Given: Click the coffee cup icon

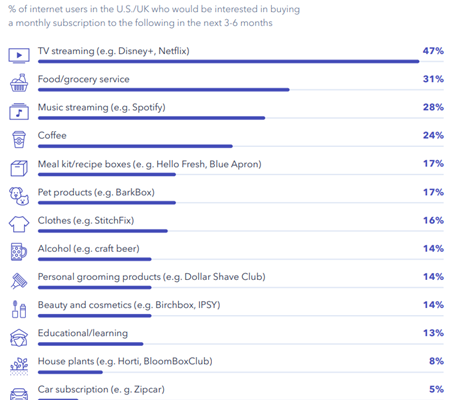Looking at the screenshot, I should tap(19, 139).
